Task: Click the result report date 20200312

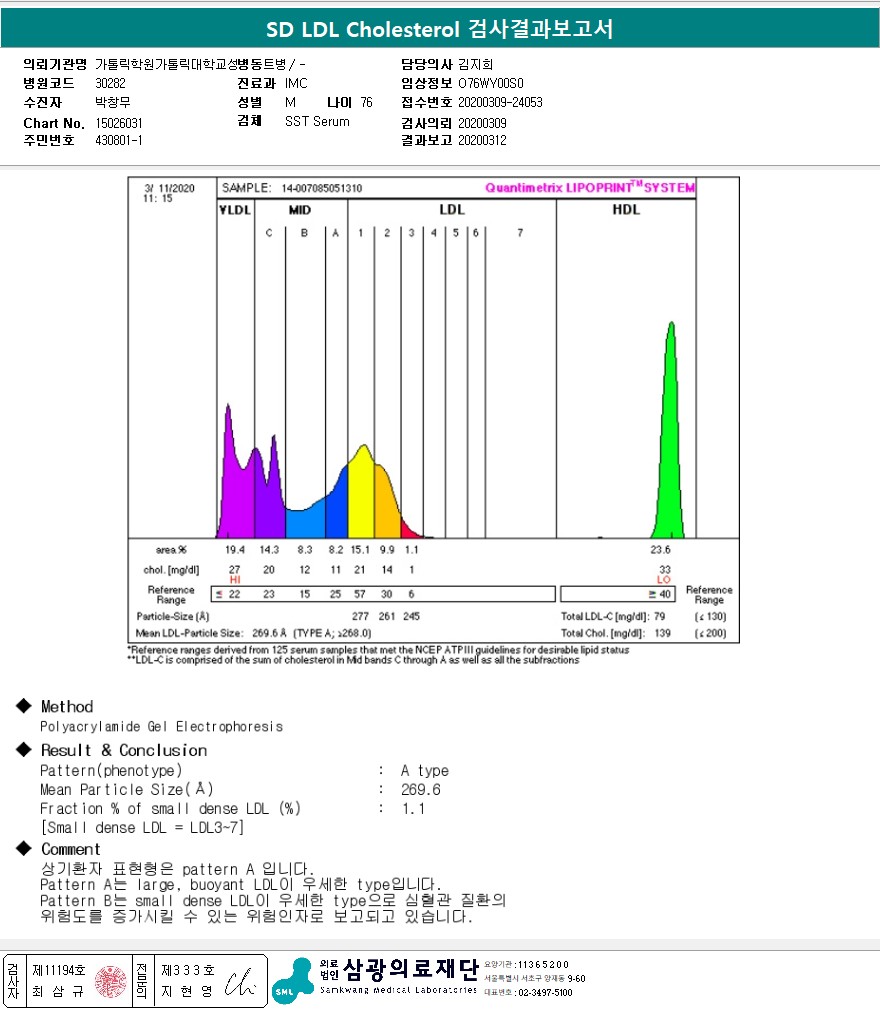Action: coord(482,140)
